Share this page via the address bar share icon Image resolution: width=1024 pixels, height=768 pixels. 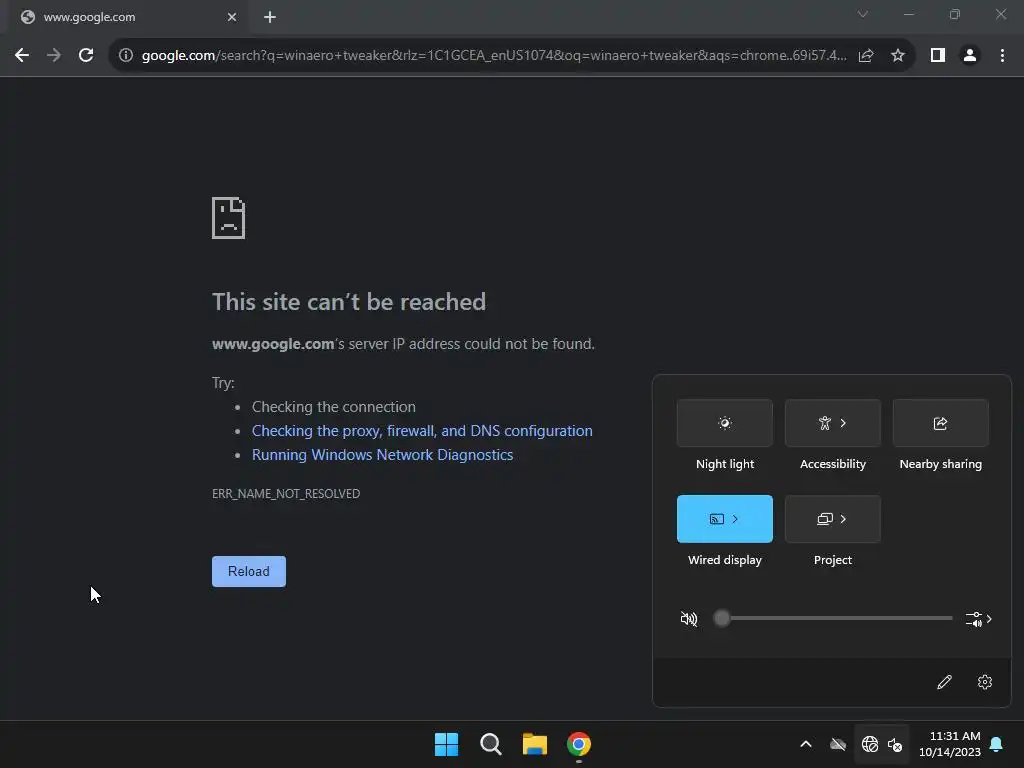(866, 56)
